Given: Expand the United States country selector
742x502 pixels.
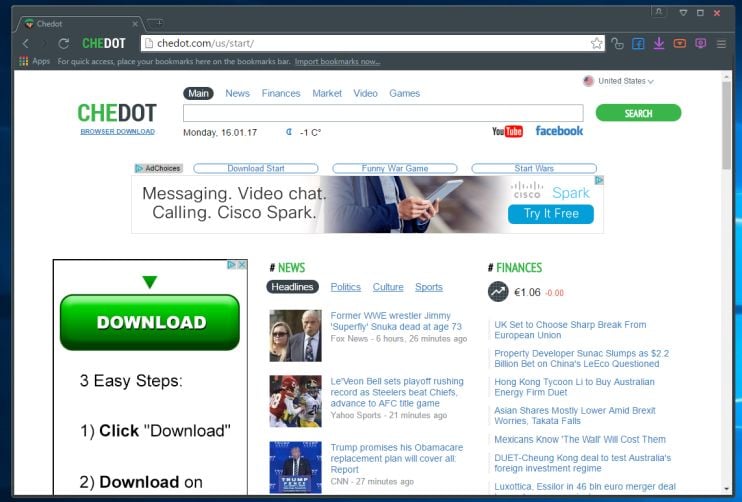Looking at the screenshot, I should coord(618,81).
